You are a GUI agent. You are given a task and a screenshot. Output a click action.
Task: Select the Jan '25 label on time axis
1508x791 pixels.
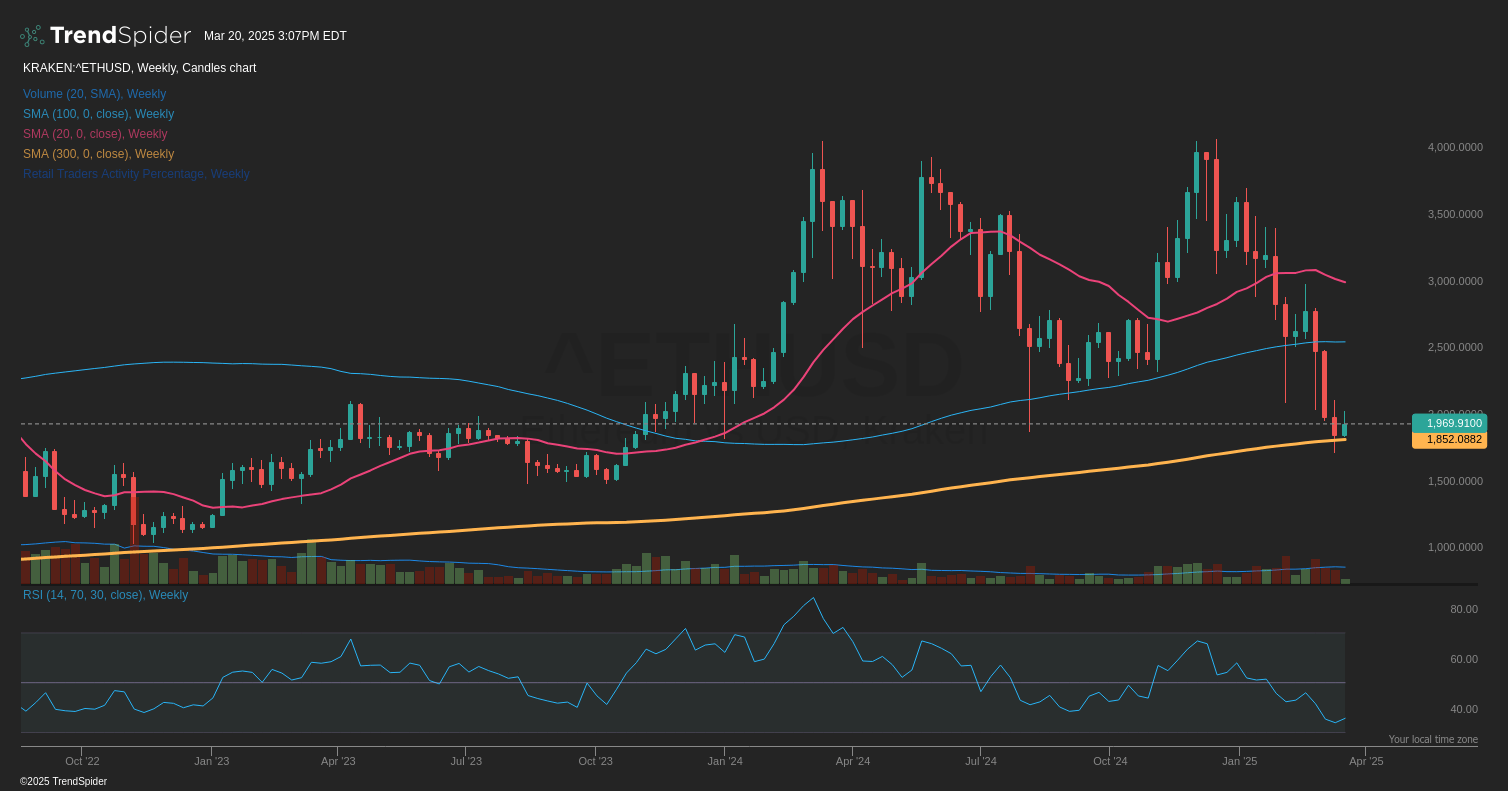point(1239,761)
